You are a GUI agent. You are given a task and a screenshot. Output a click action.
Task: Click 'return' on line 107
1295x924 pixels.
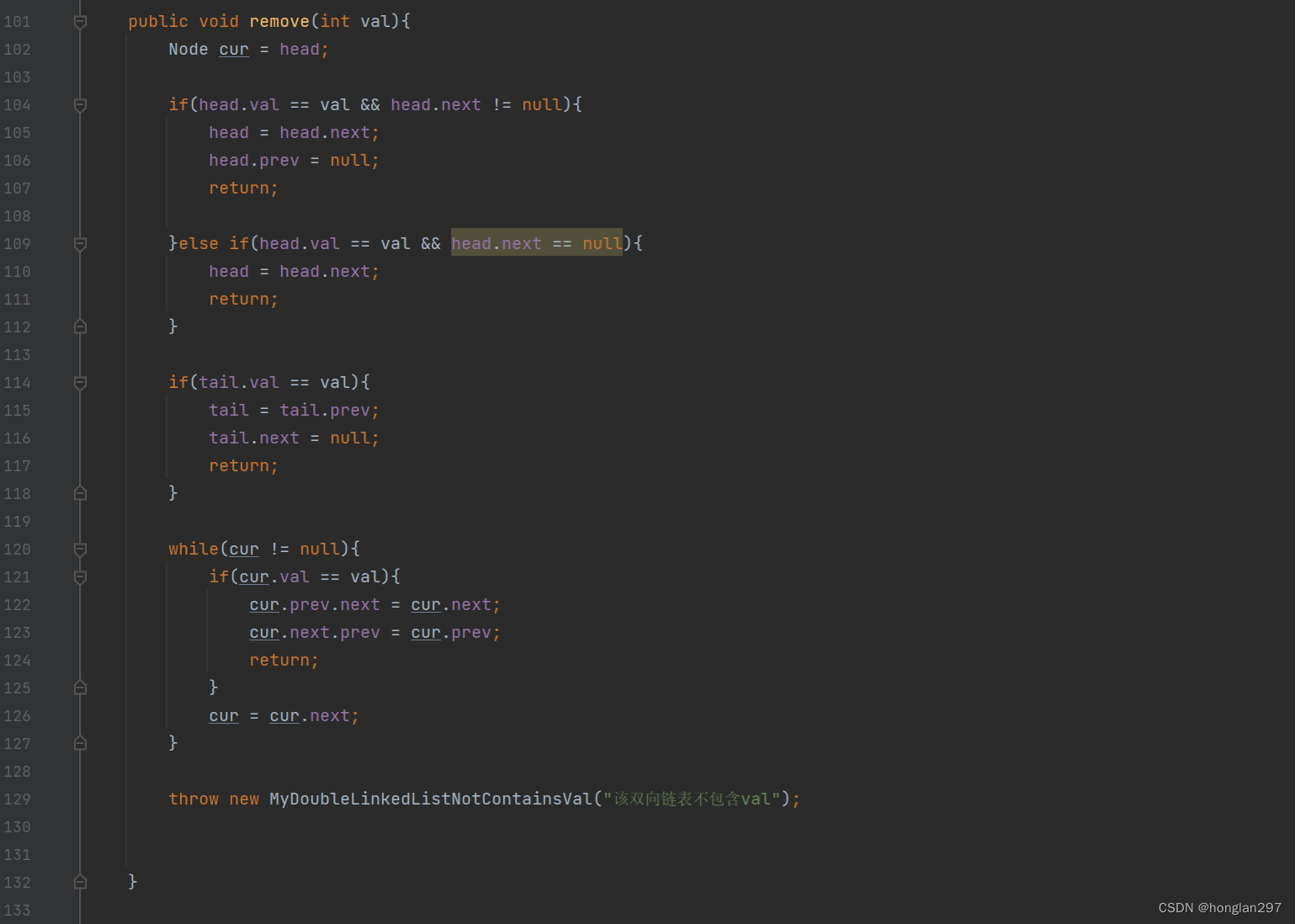click(239, 188)
